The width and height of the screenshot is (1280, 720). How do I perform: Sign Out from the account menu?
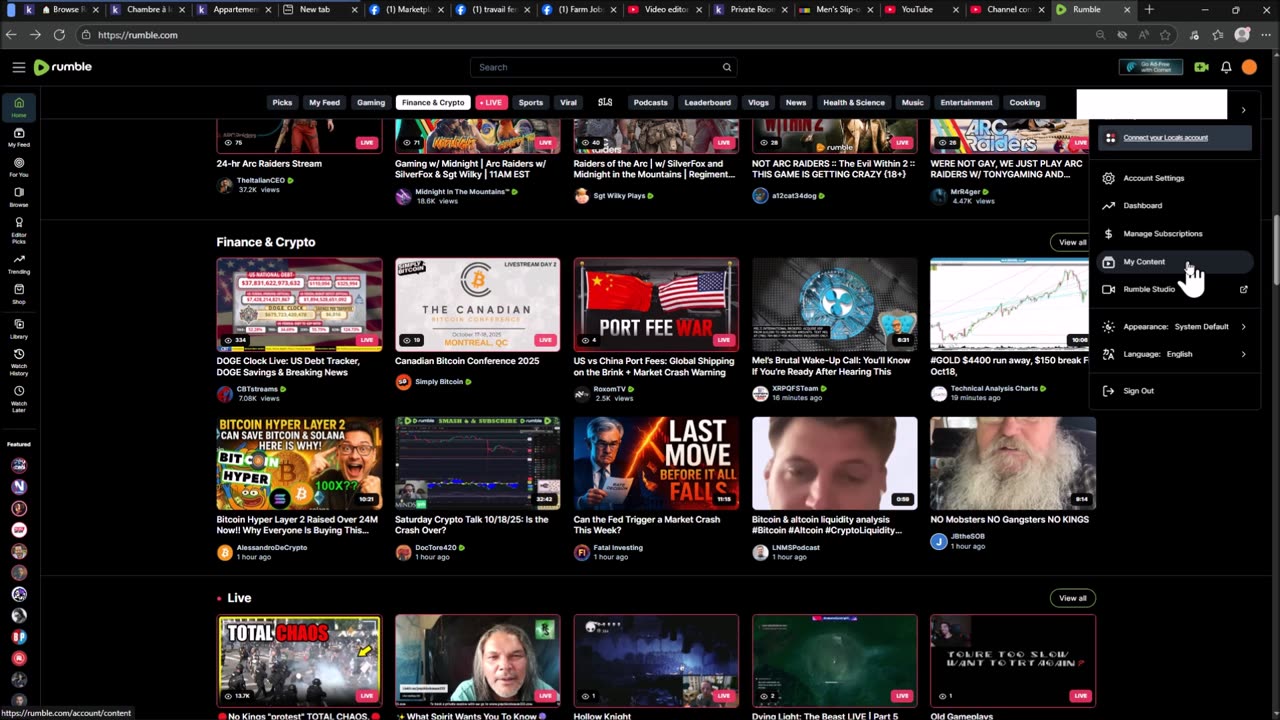pos(1175,391)
